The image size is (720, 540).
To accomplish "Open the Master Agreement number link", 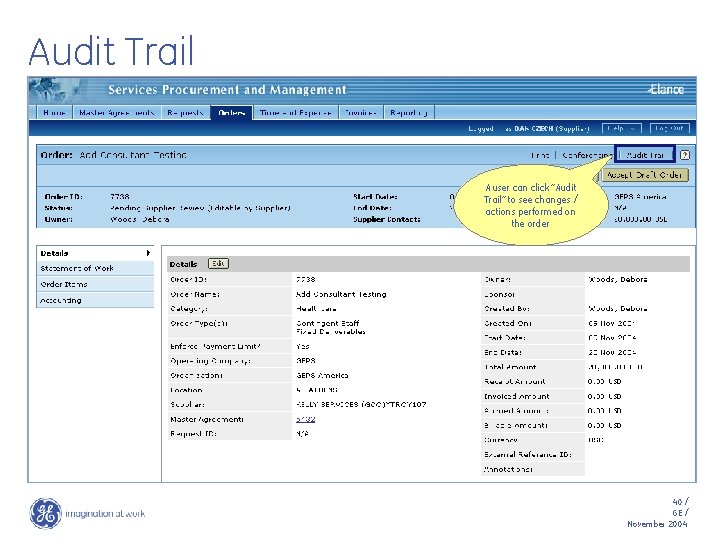I will [305, 419].
